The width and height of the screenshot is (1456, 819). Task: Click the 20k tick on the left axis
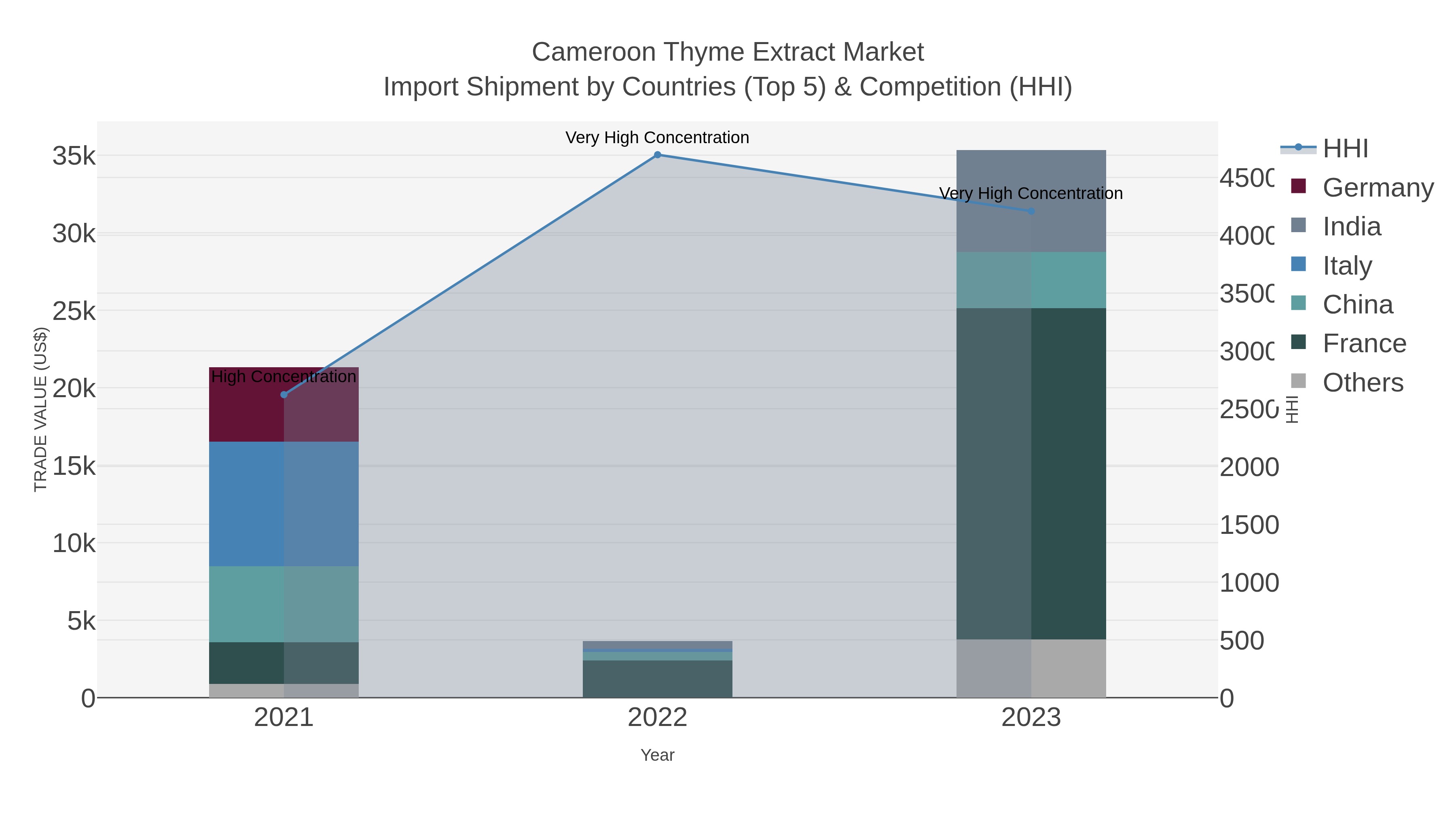(74, 389)
